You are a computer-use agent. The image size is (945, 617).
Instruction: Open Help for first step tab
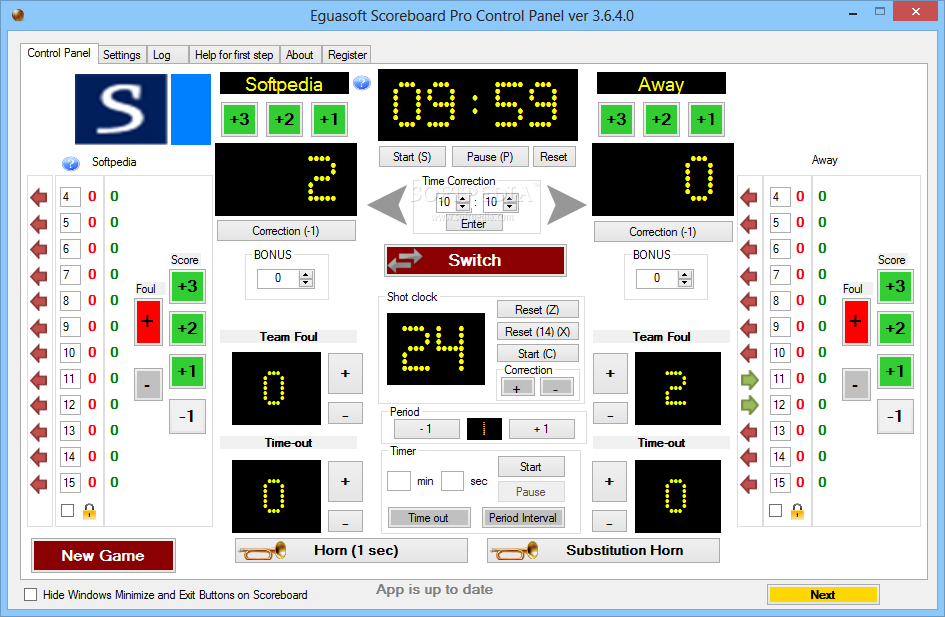234,55
